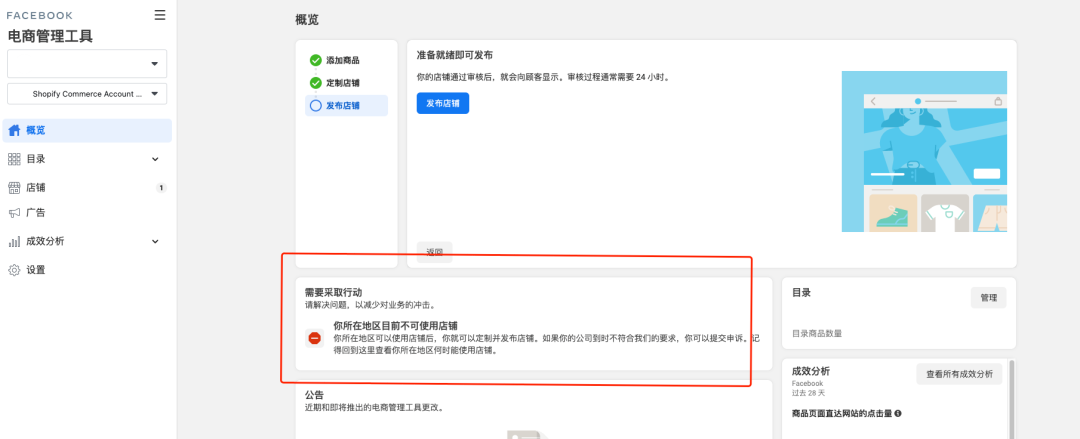1080x439 pixels.
Task: Select the 发布店铺 step in the checklist
Action: tap(346, 105)
